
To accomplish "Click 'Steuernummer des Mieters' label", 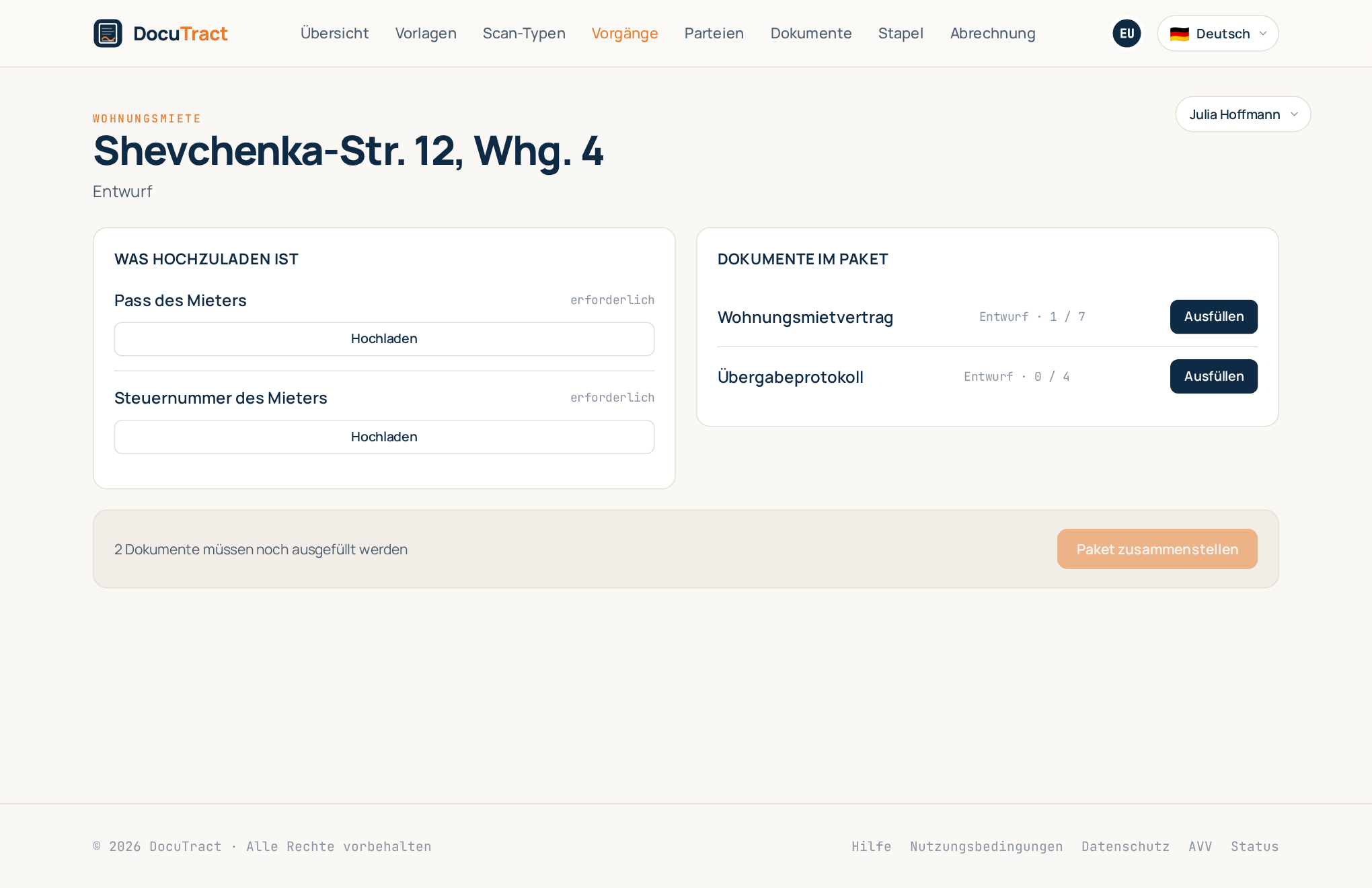I will (x=221, y=398).
